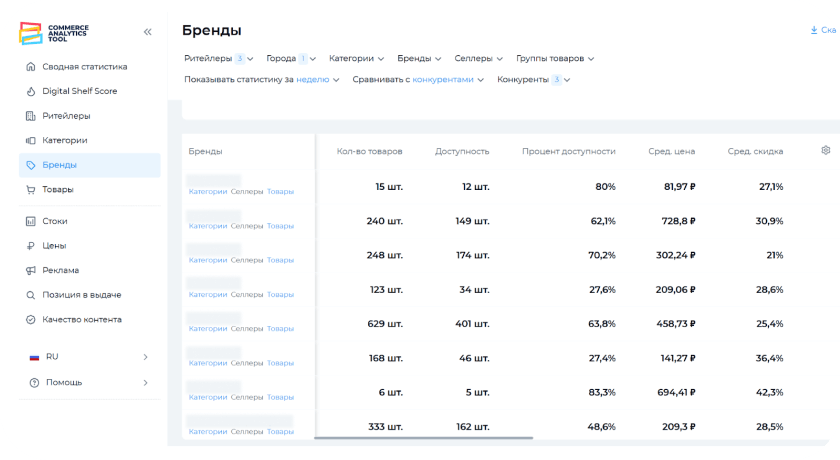
Task: Select the 81,97 ₽ price cell
Action: tap(679, 187)
